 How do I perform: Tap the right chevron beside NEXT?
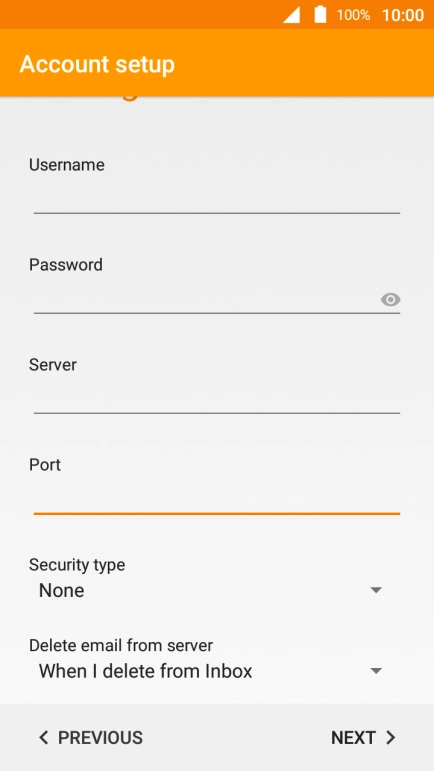tap(391, 737)
